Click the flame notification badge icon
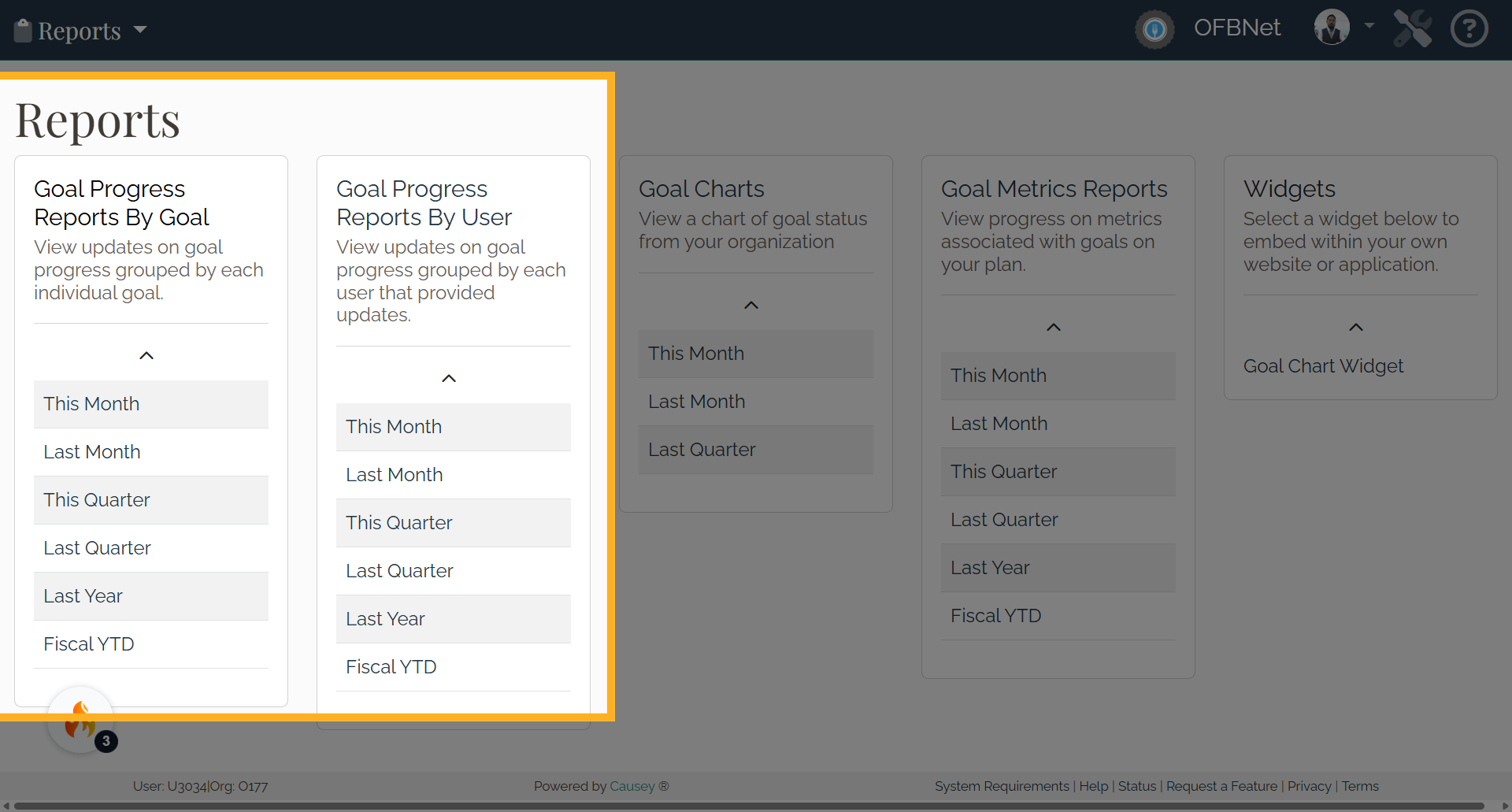This screenshot has width=1512, height=812. point(81,720)
